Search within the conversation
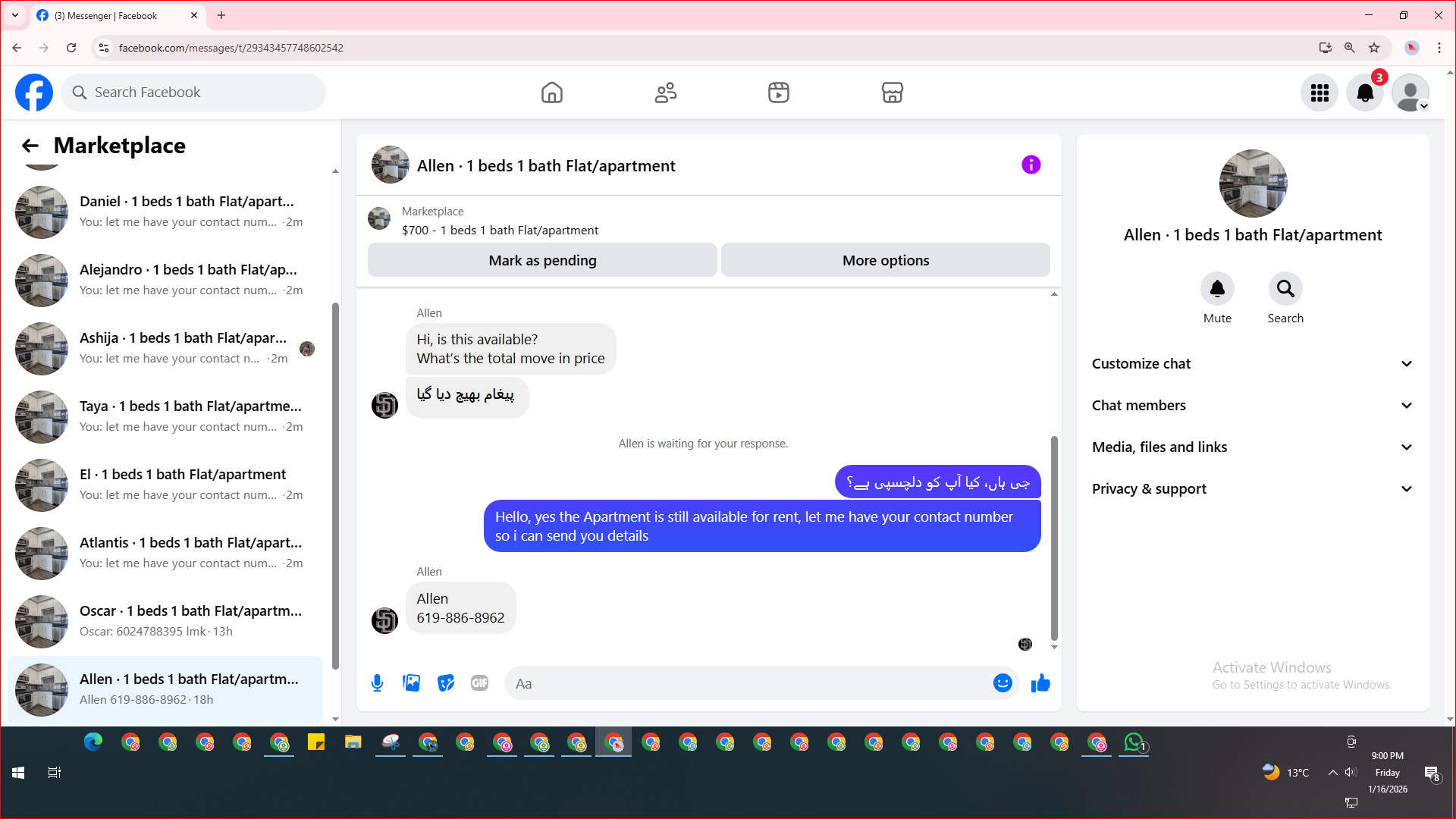1456x819 pixels. [1285, 289]
